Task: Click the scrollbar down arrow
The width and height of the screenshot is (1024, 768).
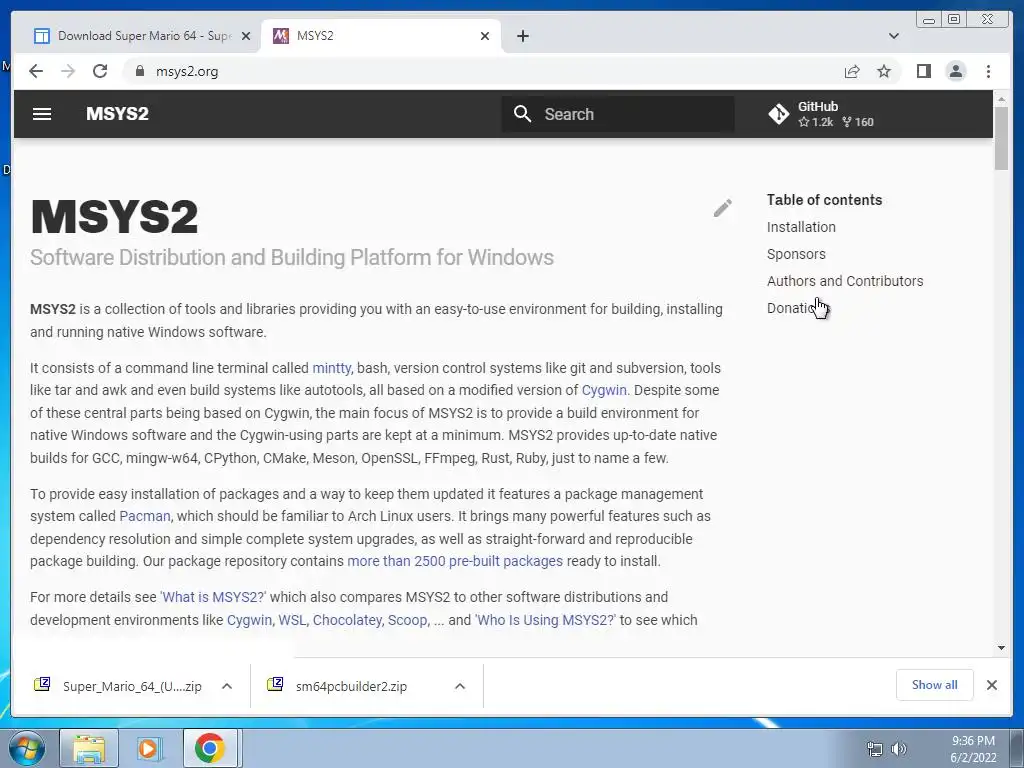Action: point(1001,648)
